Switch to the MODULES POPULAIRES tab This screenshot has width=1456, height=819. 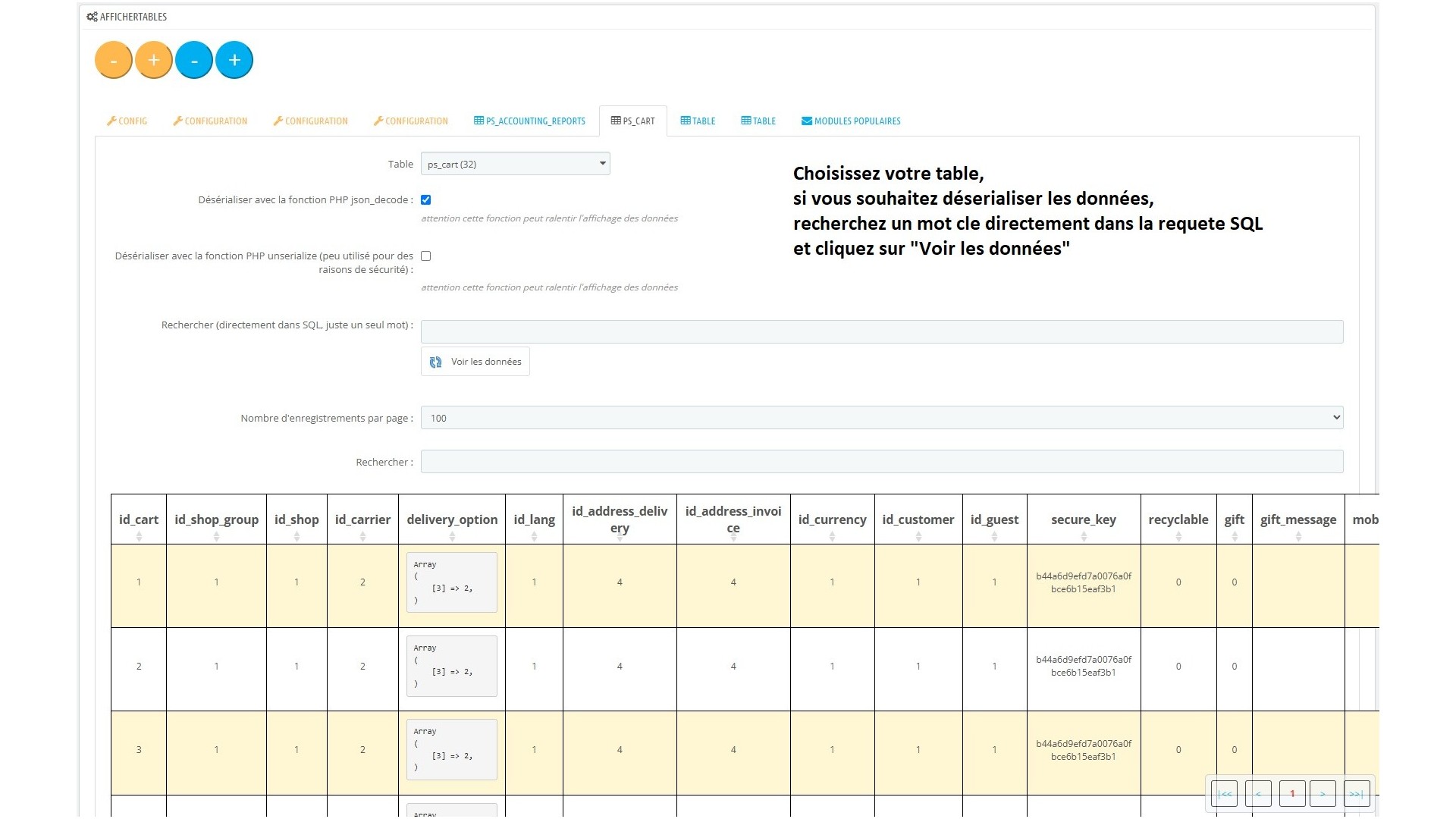(851, 121)
